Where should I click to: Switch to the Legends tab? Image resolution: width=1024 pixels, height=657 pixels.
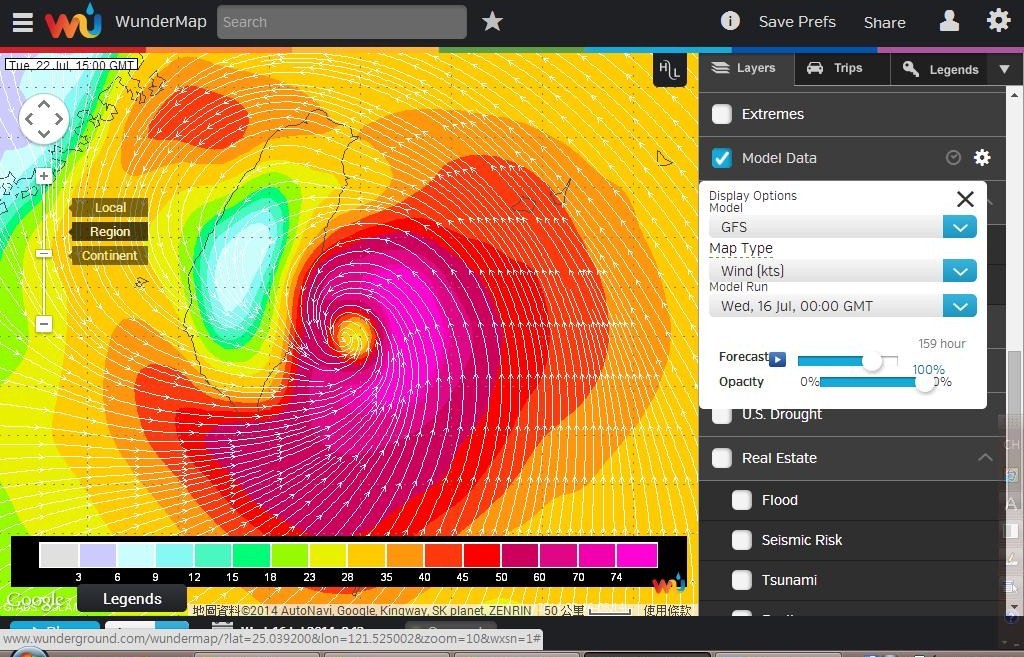(x=941, y=69)
